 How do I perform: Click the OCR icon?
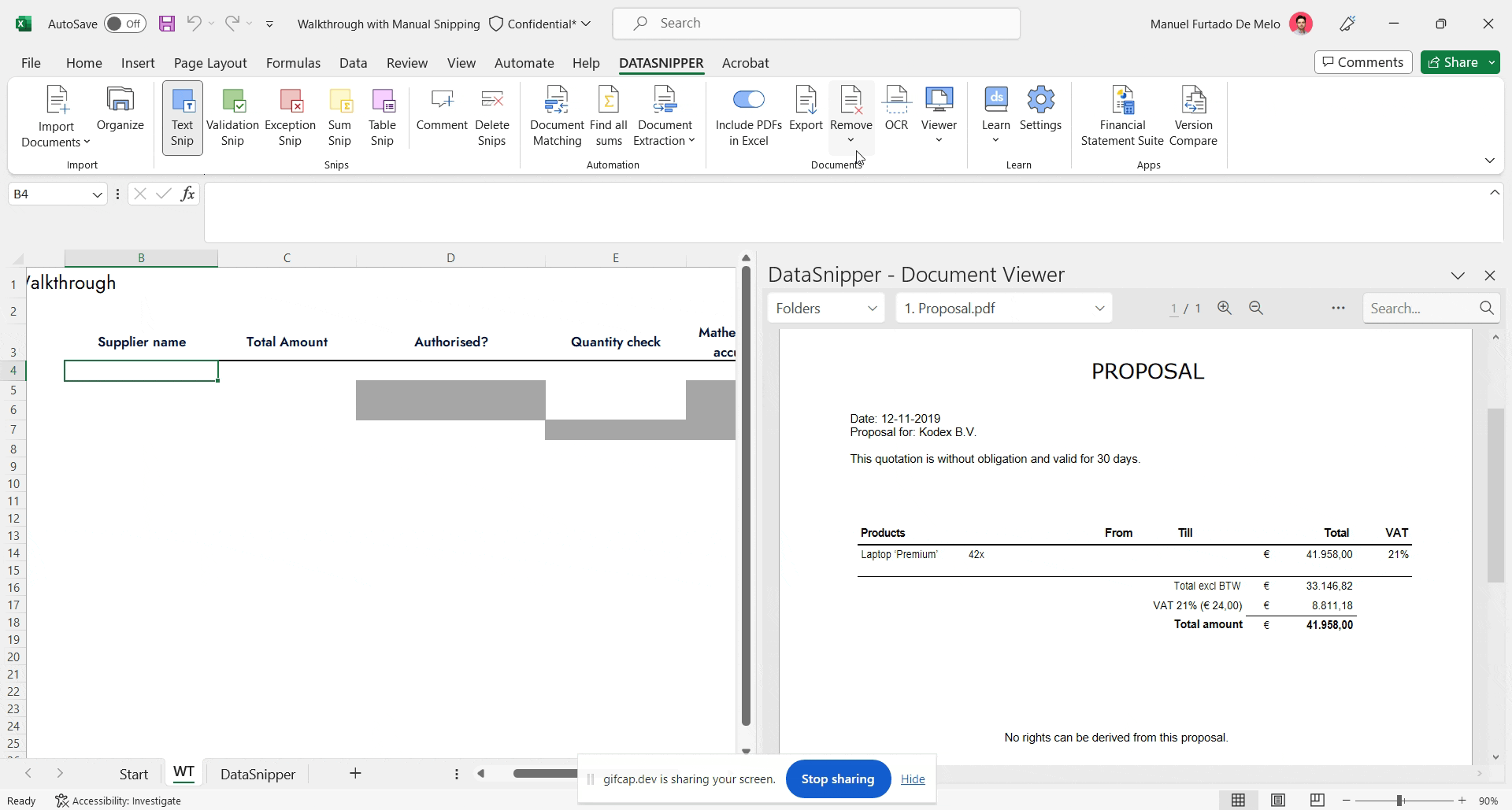pyautogui.click(x=896, y=109)
